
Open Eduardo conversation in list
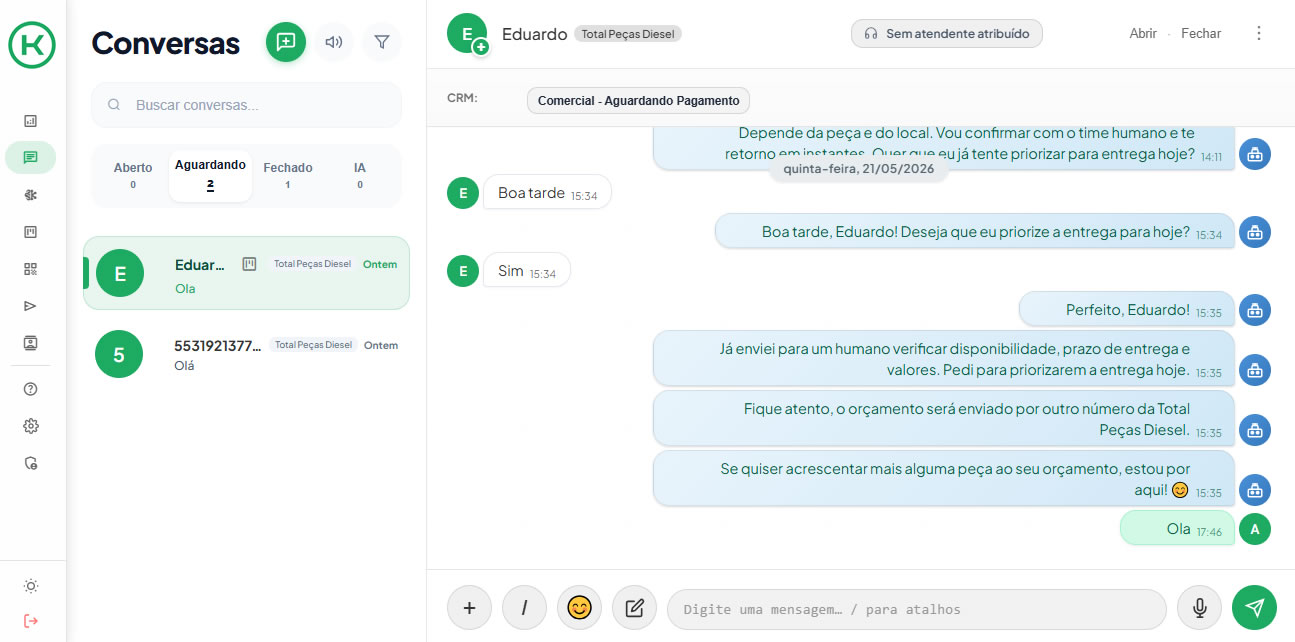pyautogui.click(x=246, y=273)
